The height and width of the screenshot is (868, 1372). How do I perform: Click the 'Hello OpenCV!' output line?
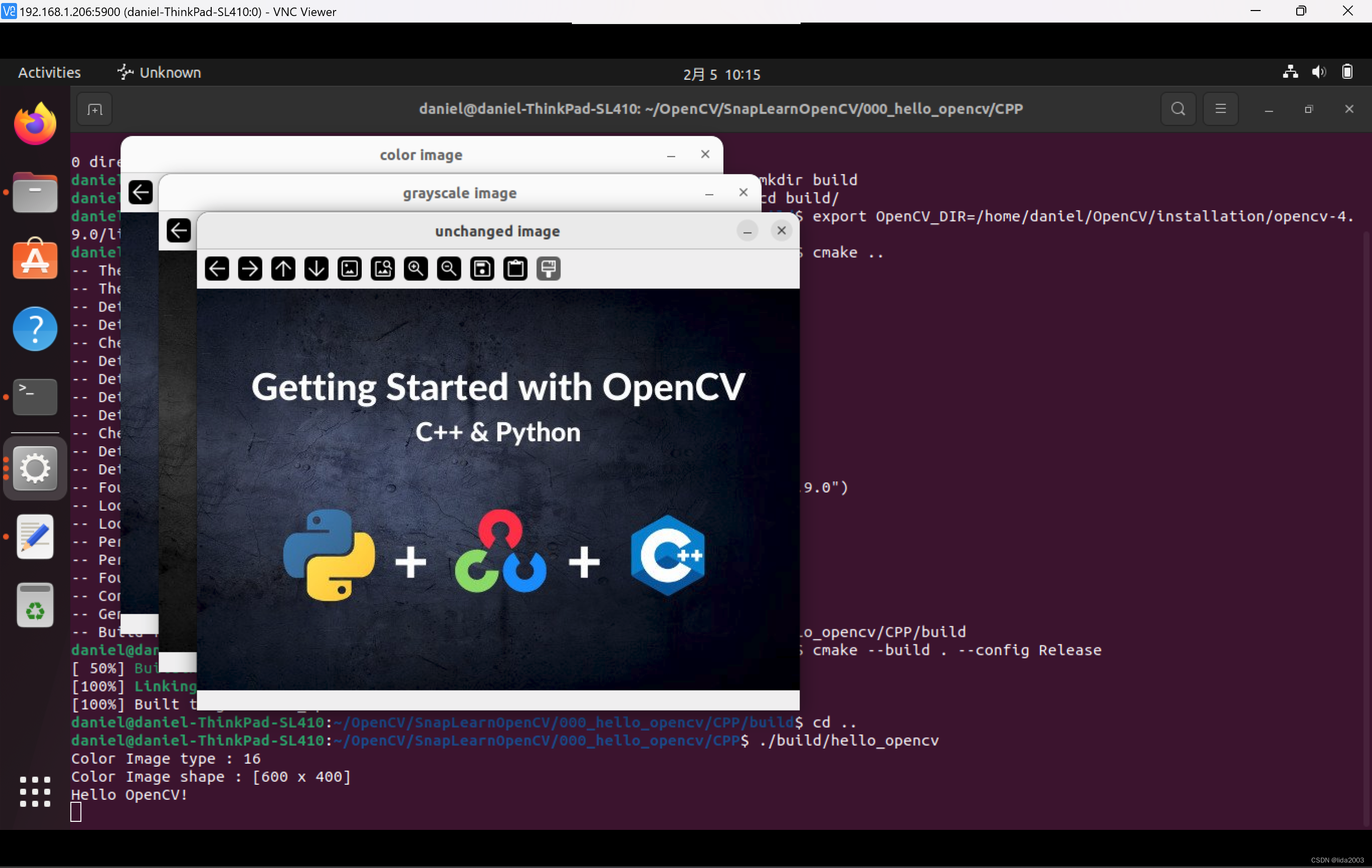pos(129,794)
